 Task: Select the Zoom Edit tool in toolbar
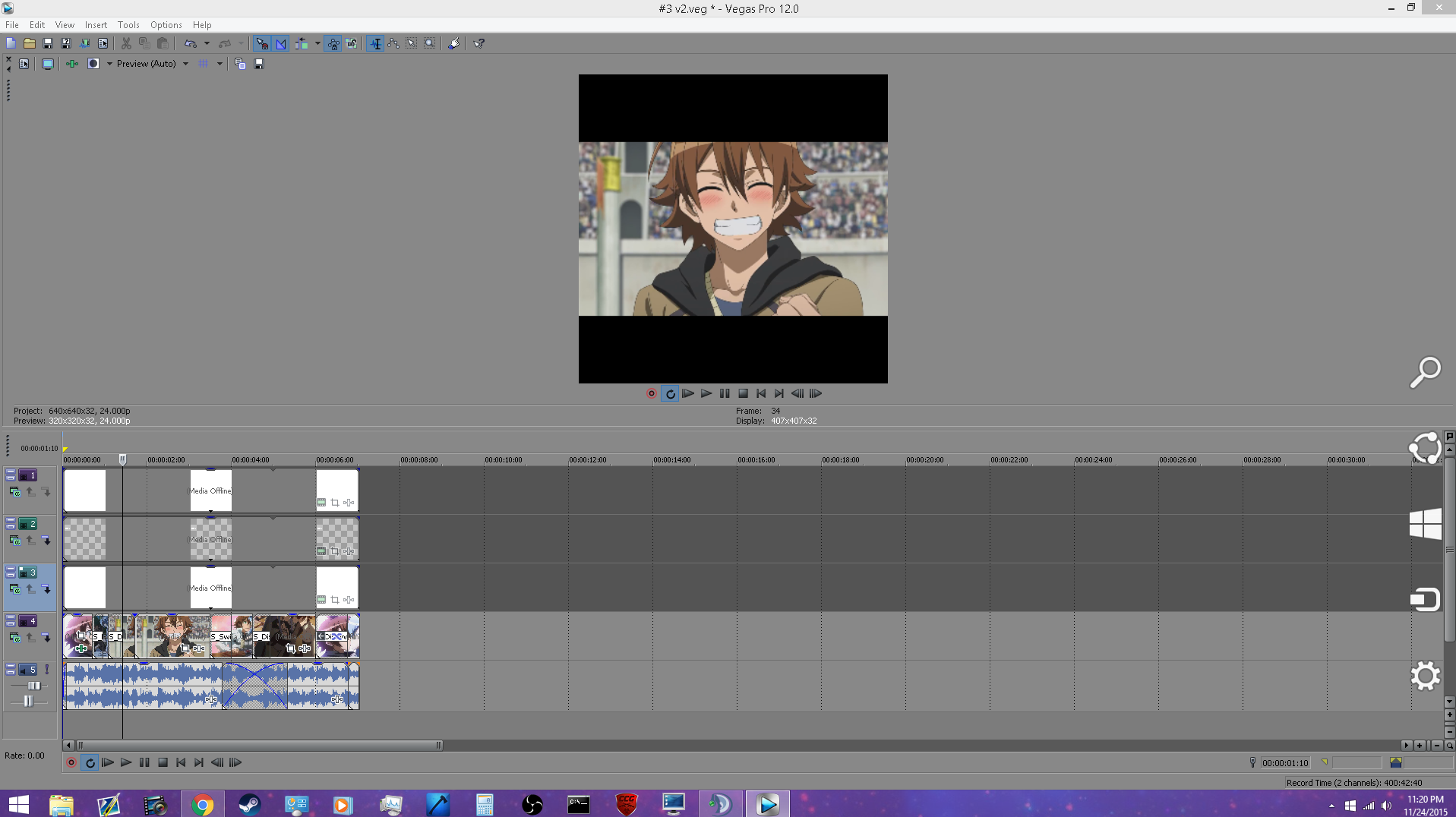tap(430, 43)
